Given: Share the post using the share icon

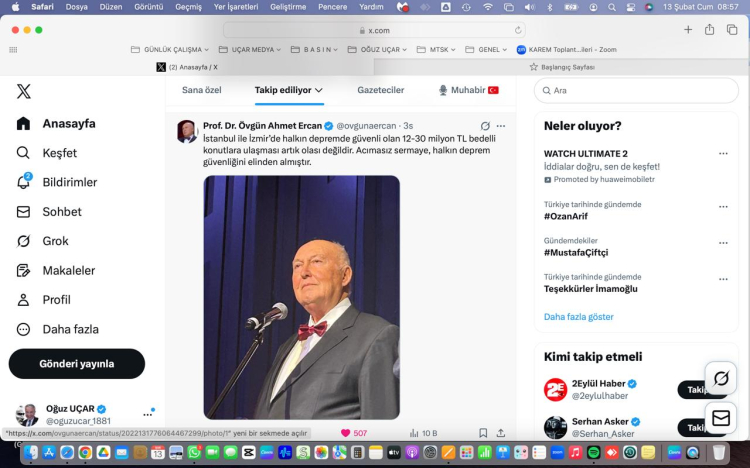Looking at the screenshot, I should (501, 433).
